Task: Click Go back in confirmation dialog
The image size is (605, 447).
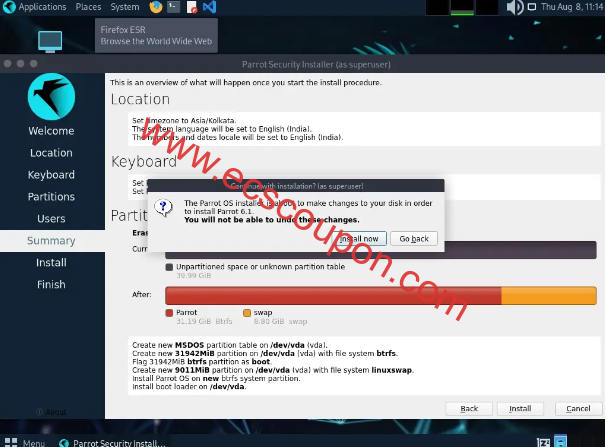Action: pos(414,239)
